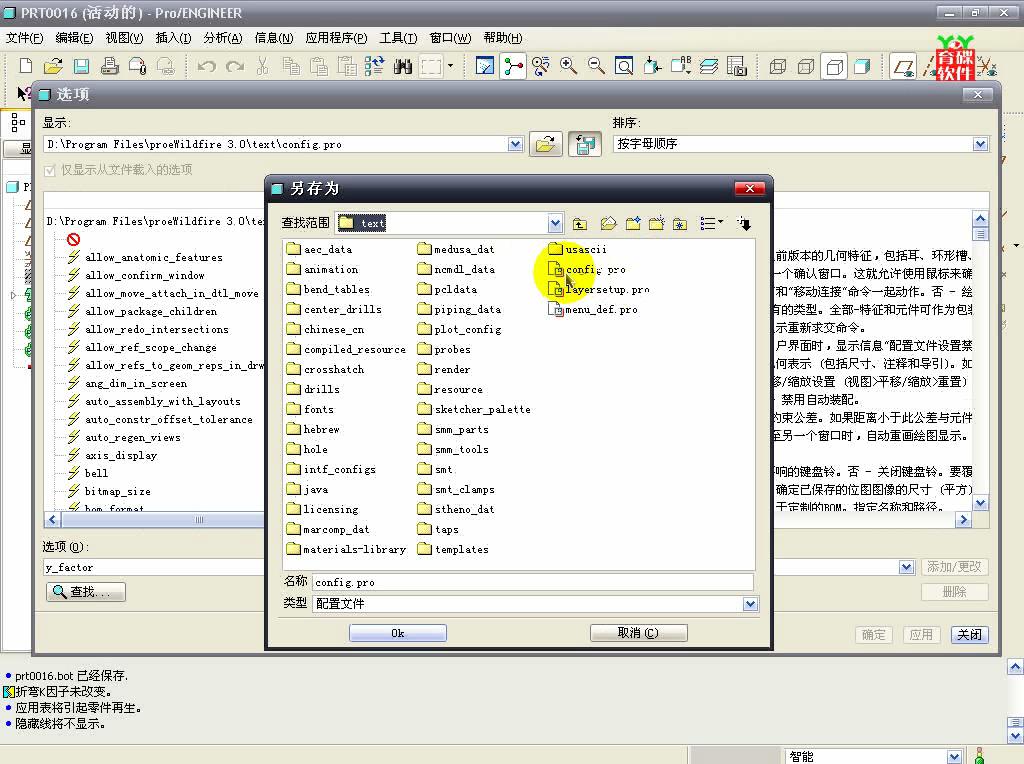Select the usascii folder

tap(577, 249)
